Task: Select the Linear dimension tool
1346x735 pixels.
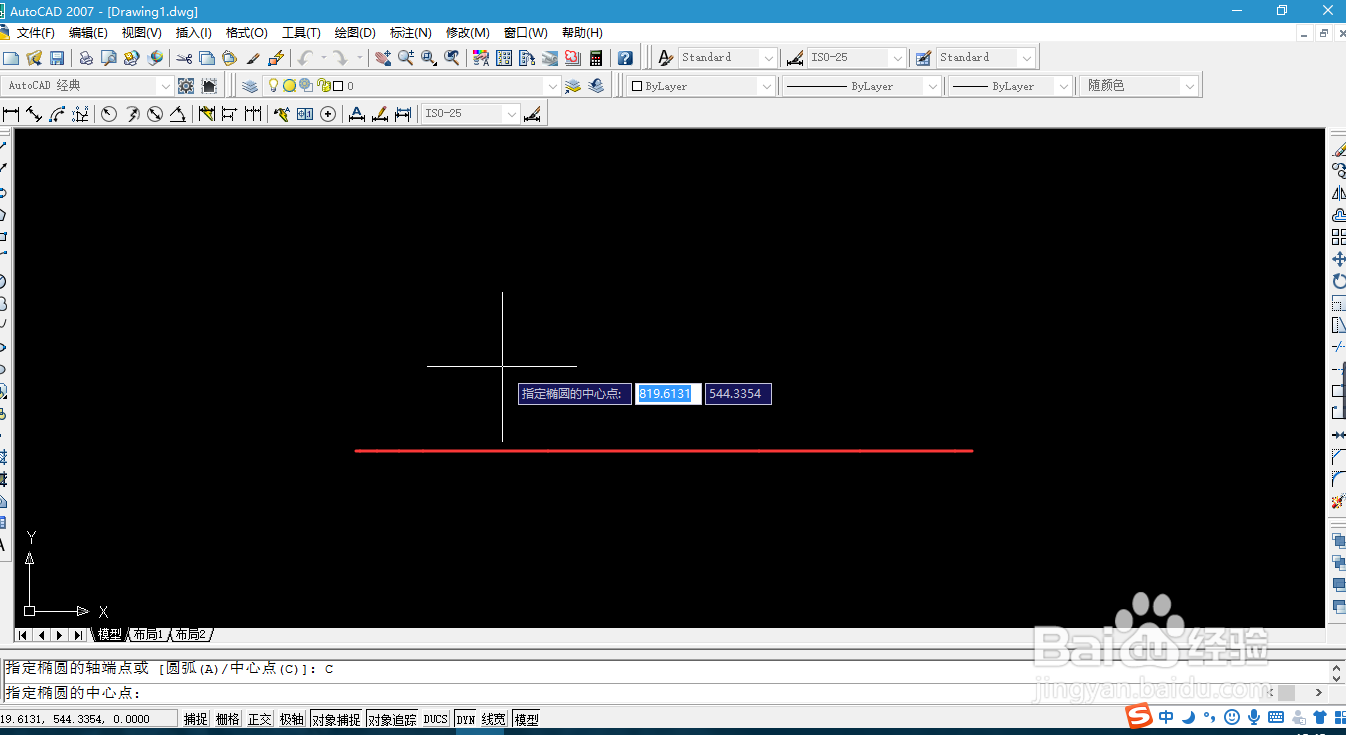Action: tap(11, 114)
